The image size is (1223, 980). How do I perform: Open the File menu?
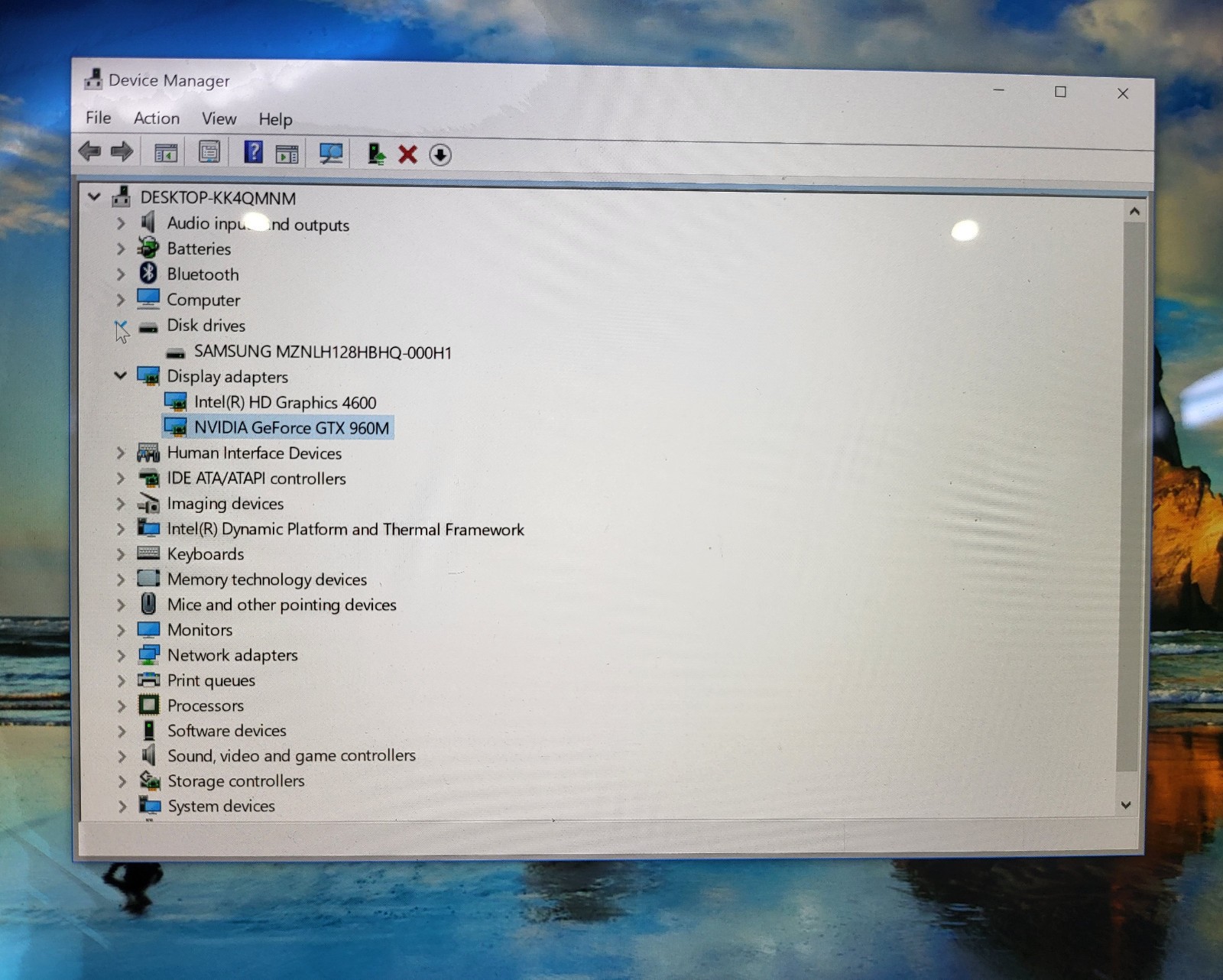[x=99, y=118]
